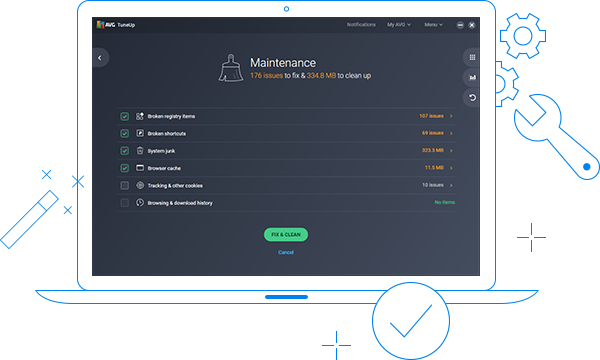Click the System junk trash icon

(140, 151)
